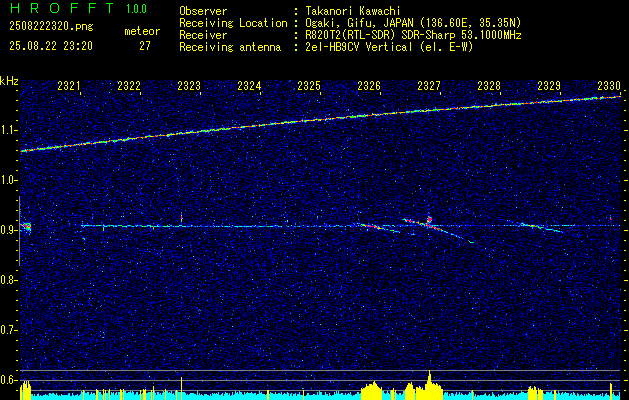629x400 pixels.
Task: Click the Receiver field label
Action: coord(203,35)
